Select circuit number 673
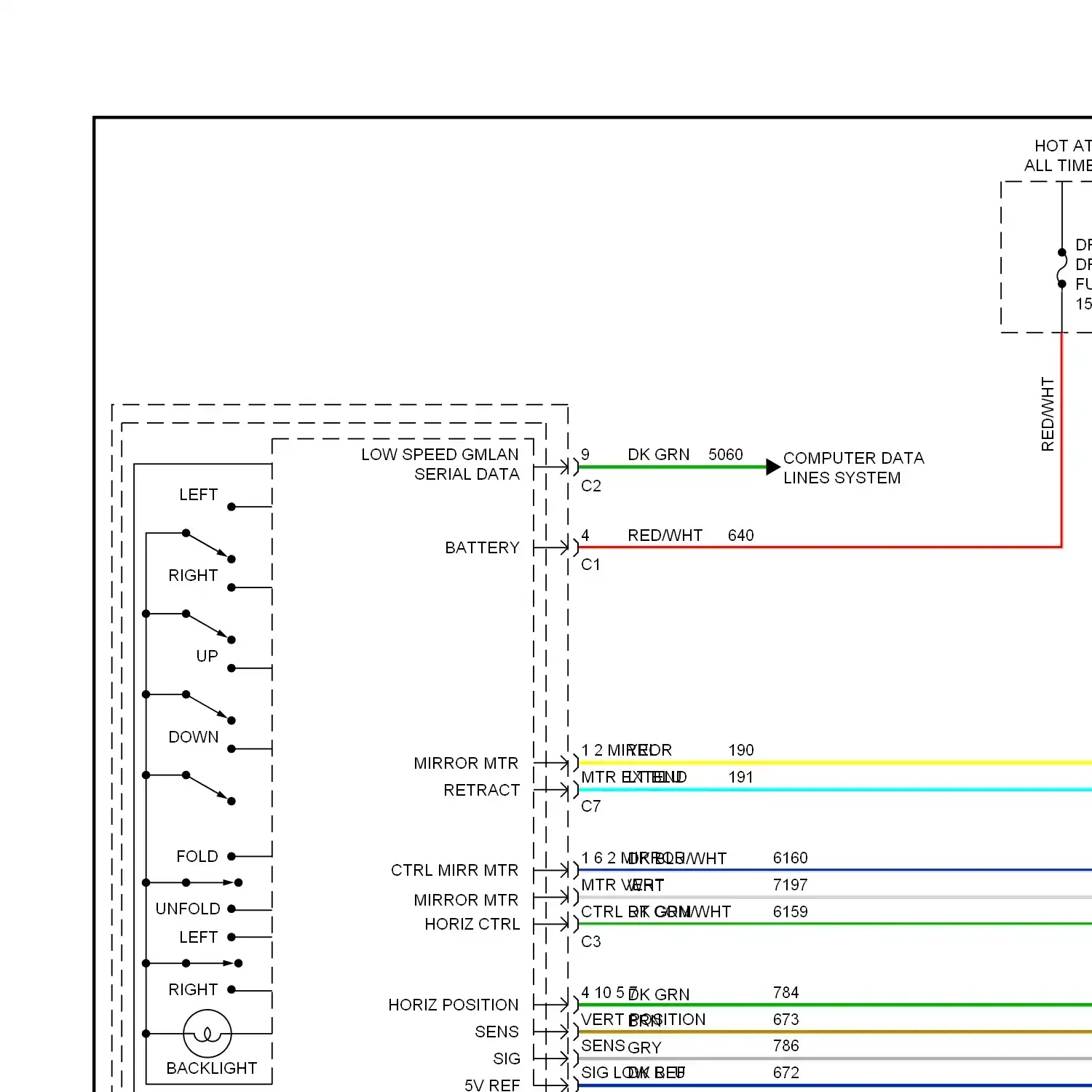The height and width of the screenshot is (1092, 1092). (786, 1019)
